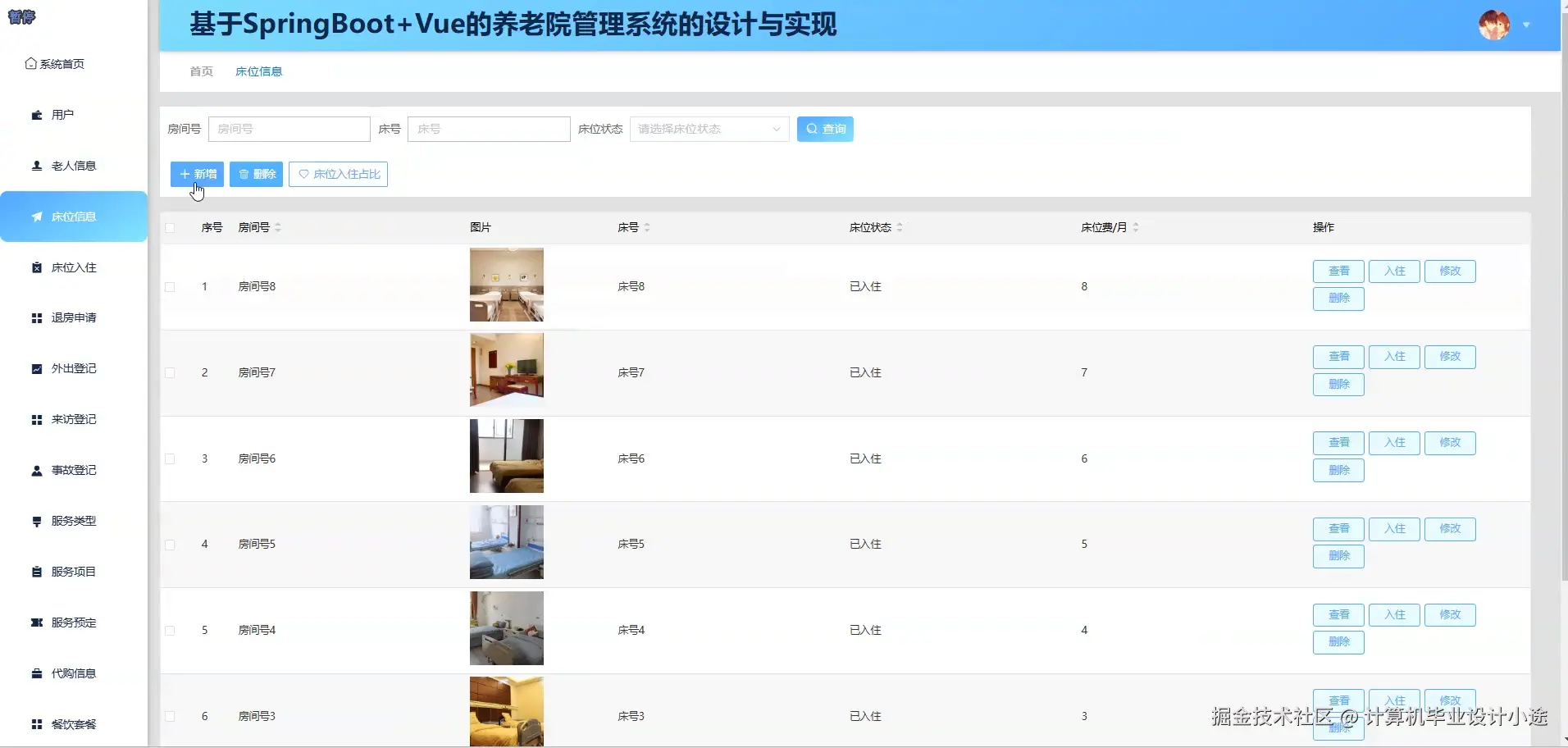Click the 床位入住占比 button
The image size is (1568, 748).
[338, 174]
